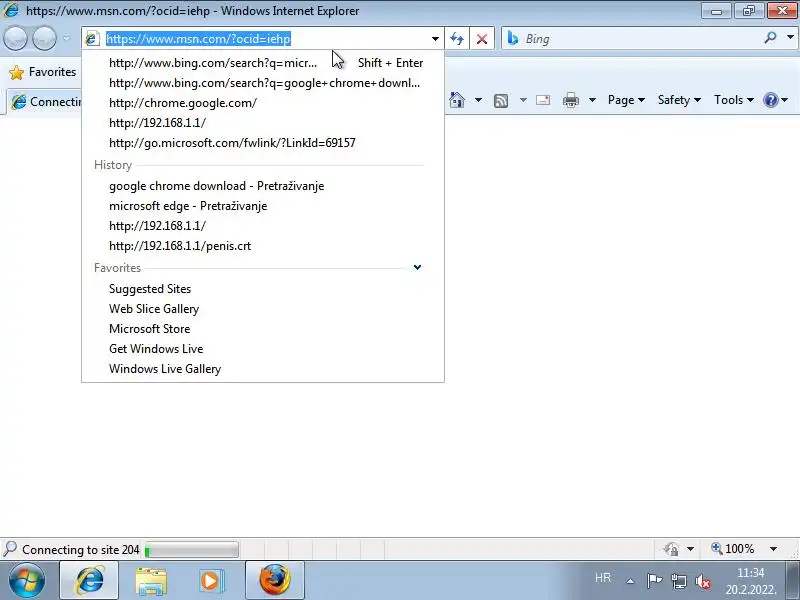This screenshot has height=600, width=800.
Task: Click the Search magnifier button
Action: tap(770, 38)
